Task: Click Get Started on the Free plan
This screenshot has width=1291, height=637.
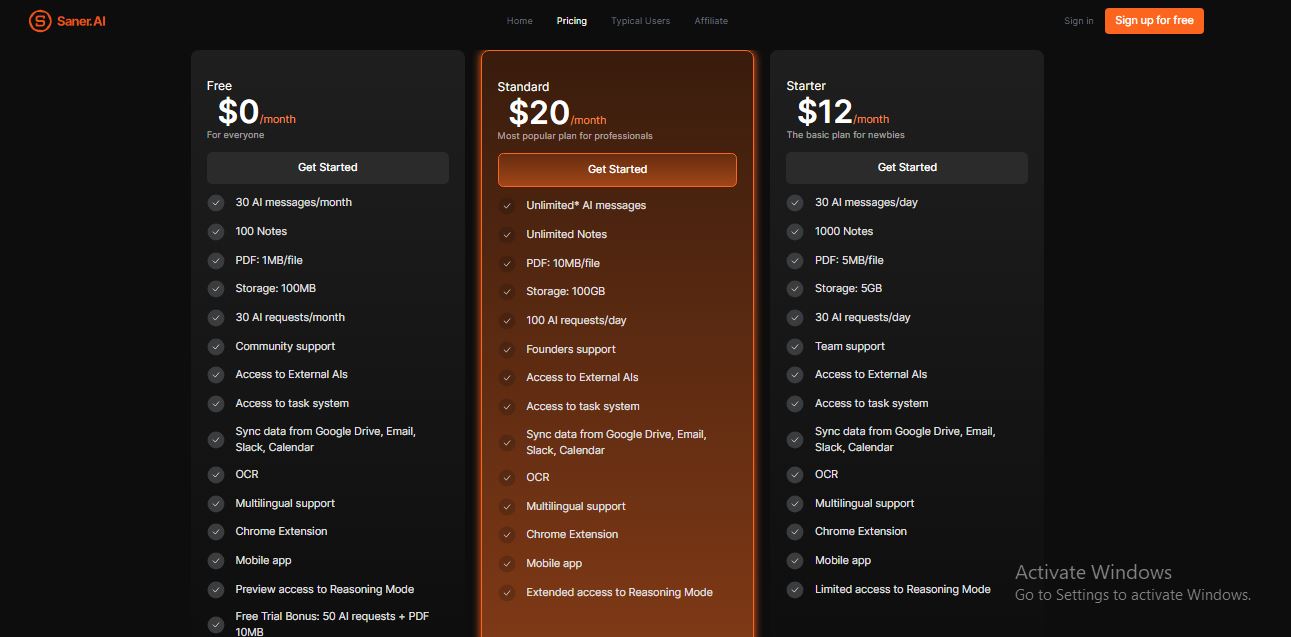Action: 327,168
